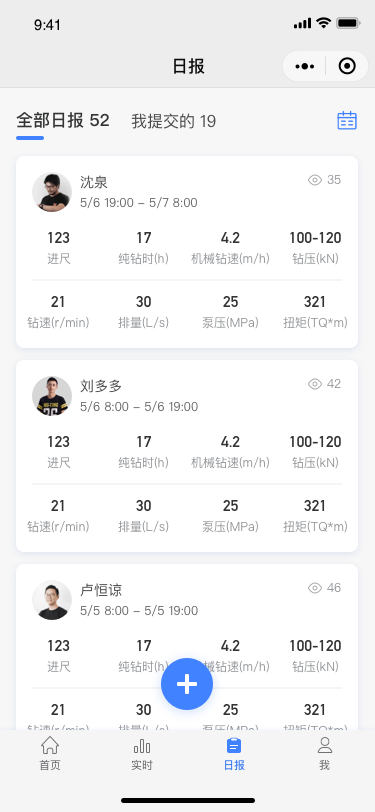Tap 机械钻速 value 4.2 in 沈泉's card
375x812 pixels.
[x=230, y=238]
